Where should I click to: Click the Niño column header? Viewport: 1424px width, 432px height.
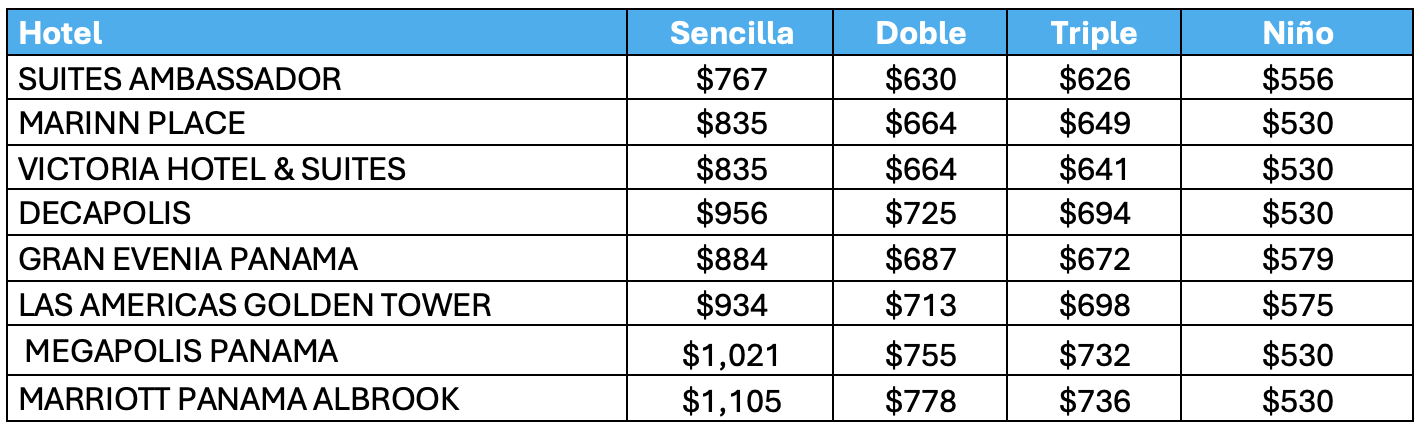pos(1297,33)
